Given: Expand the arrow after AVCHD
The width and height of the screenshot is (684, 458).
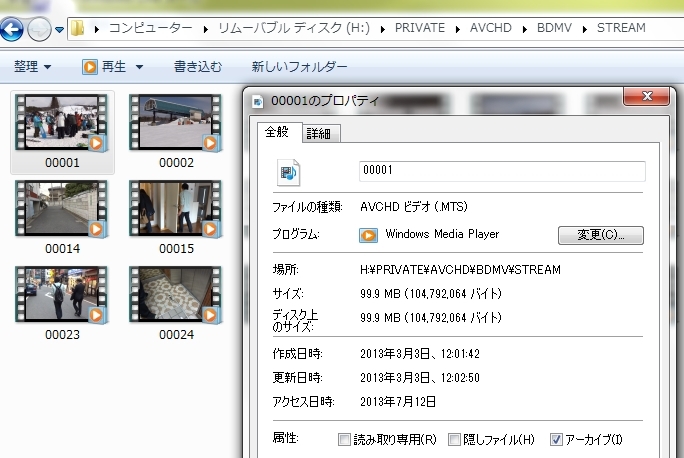Looking at the screenshot, I should (x=525, y=29).
